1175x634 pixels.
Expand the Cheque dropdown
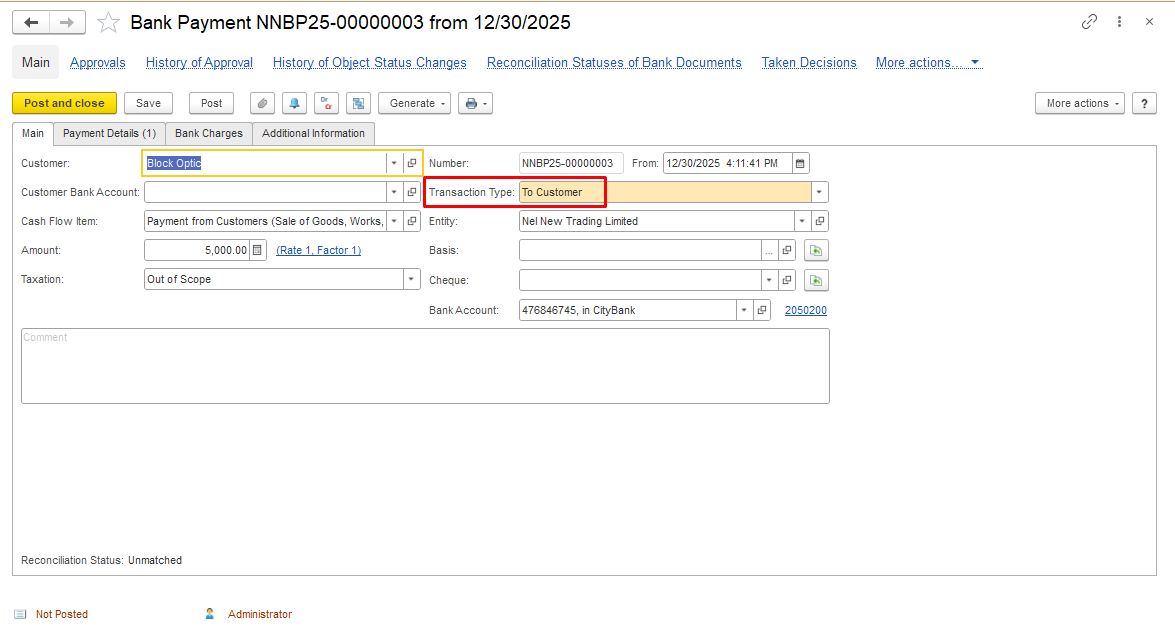[769, 280]
